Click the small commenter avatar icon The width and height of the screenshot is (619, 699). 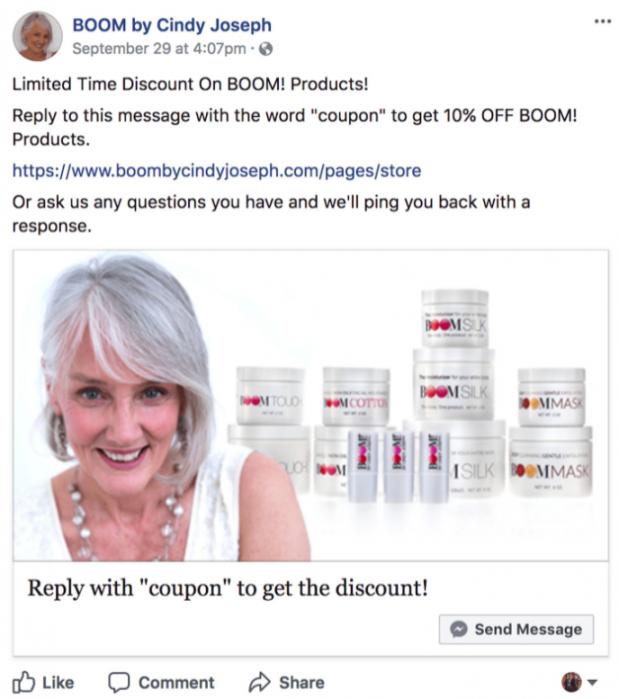(x=572, y=682)
